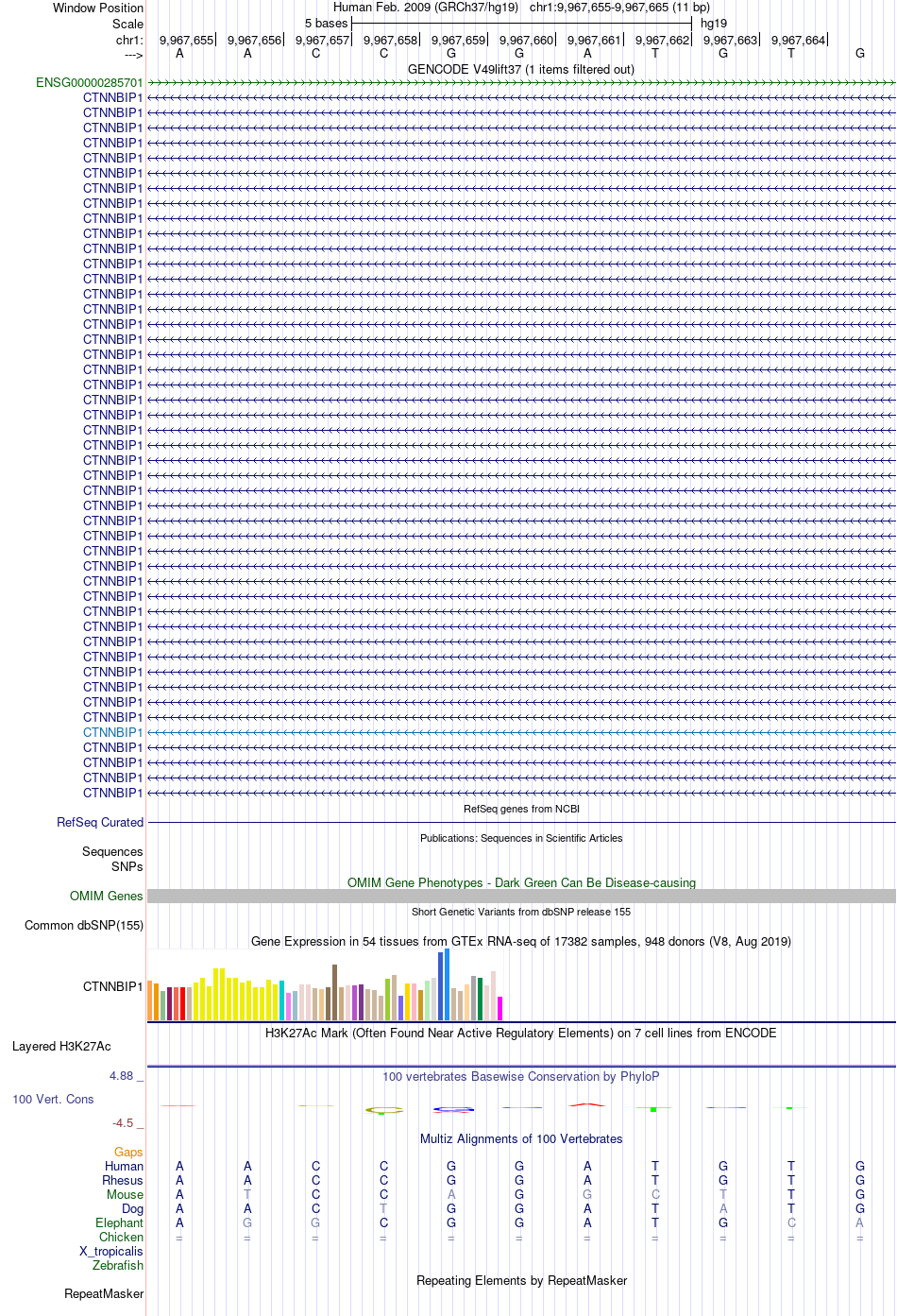Click the Zebrafish alignment row label
Viewport: 897px width, 1316px height.
118,1265
